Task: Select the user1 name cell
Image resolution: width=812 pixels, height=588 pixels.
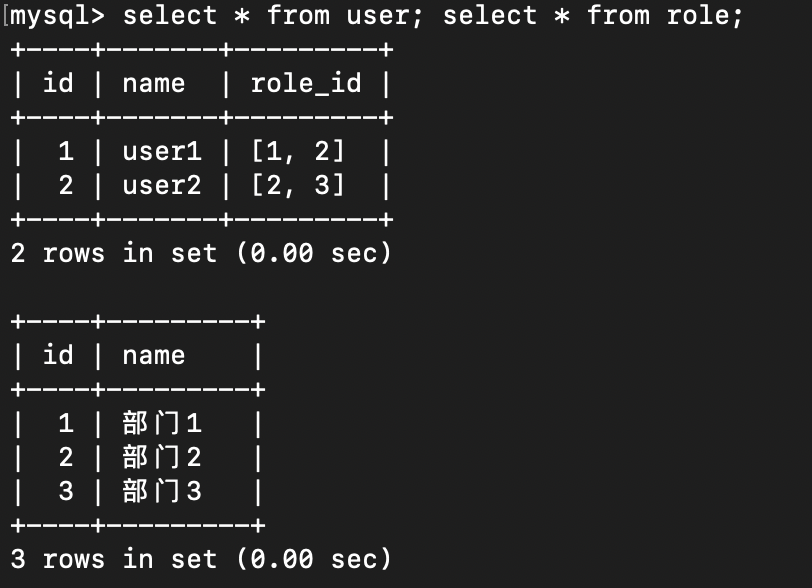Action: (x=161, y=152)
